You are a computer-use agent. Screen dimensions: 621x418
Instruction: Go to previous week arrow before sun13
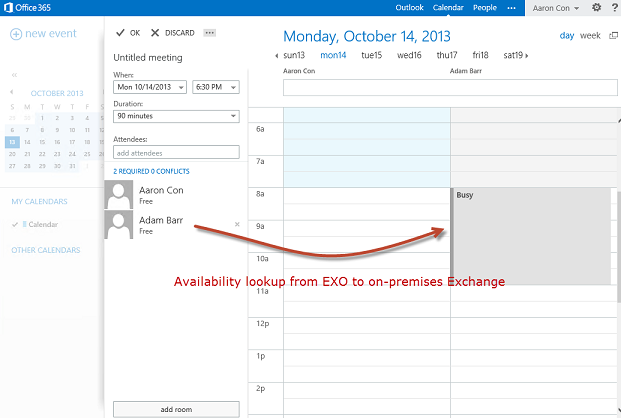[x=276, y=56]
